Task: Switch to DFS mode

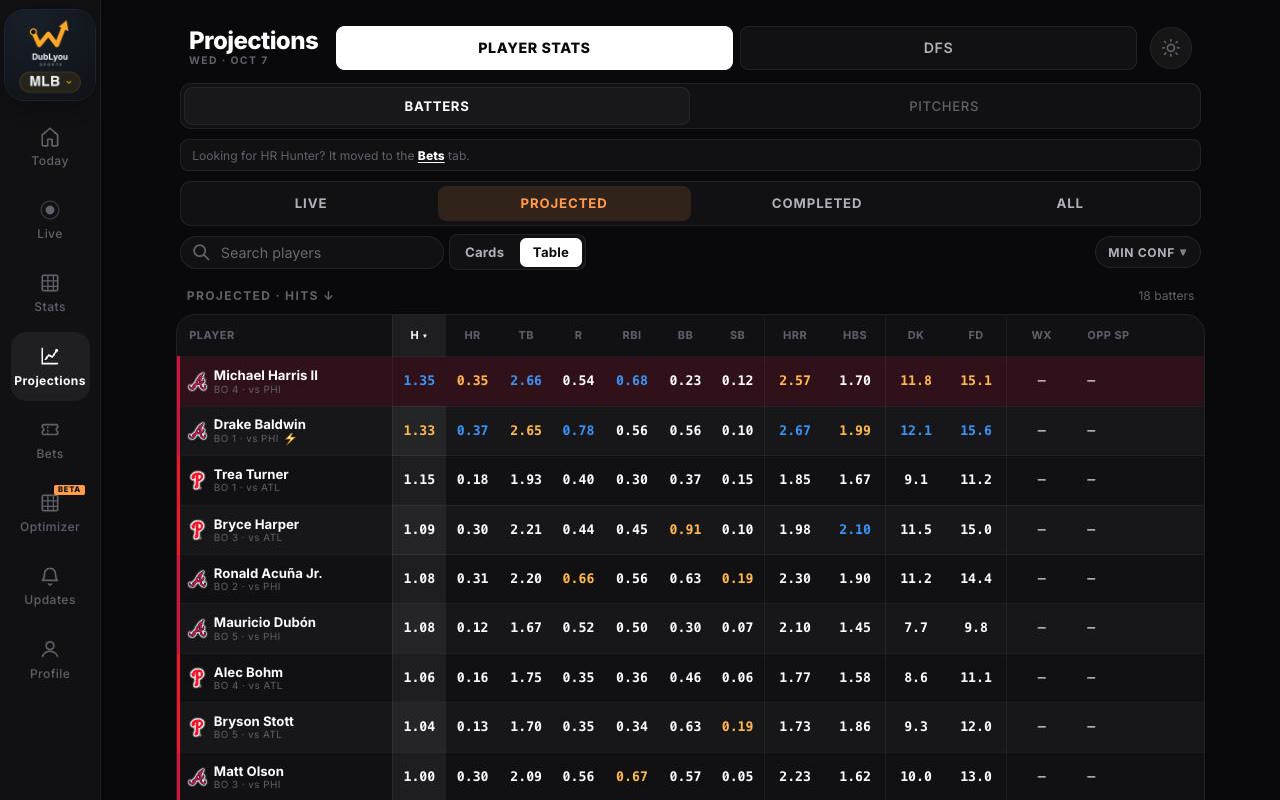Action: pyautogui.click(x=938, y=48)
